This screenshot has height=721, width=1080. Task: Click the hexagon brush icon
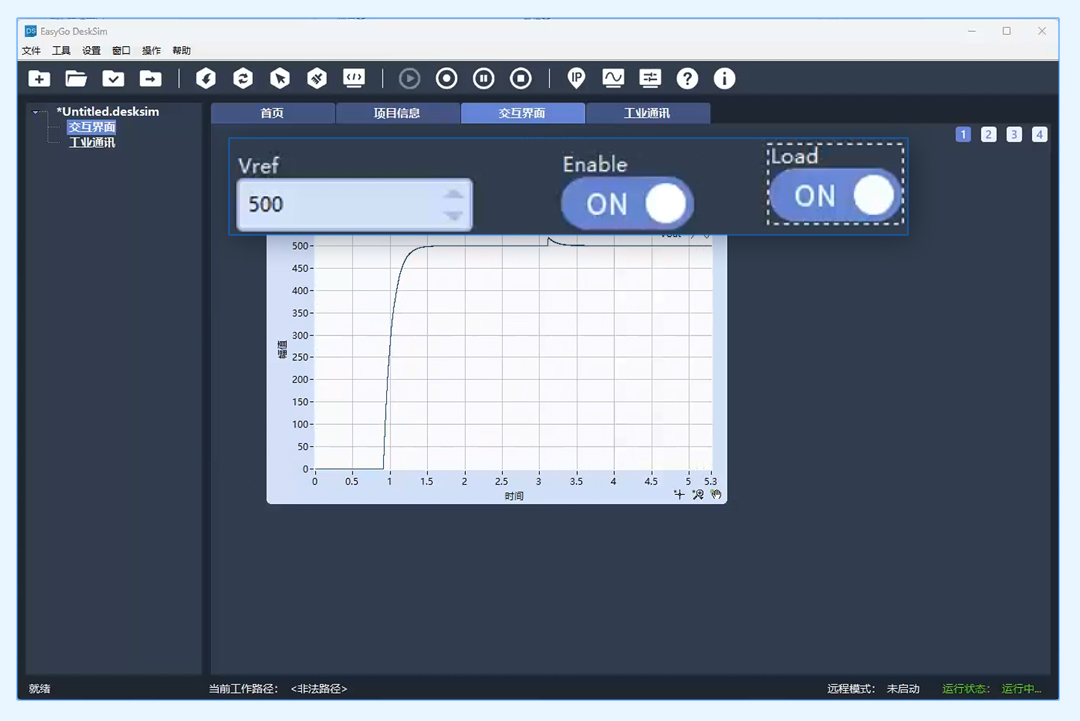(x=317, y=79)
